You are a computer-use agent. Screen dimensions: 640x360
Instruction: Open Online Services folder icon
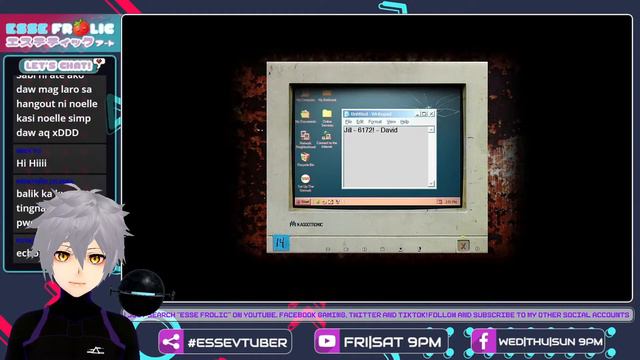(x=327, y=118)
